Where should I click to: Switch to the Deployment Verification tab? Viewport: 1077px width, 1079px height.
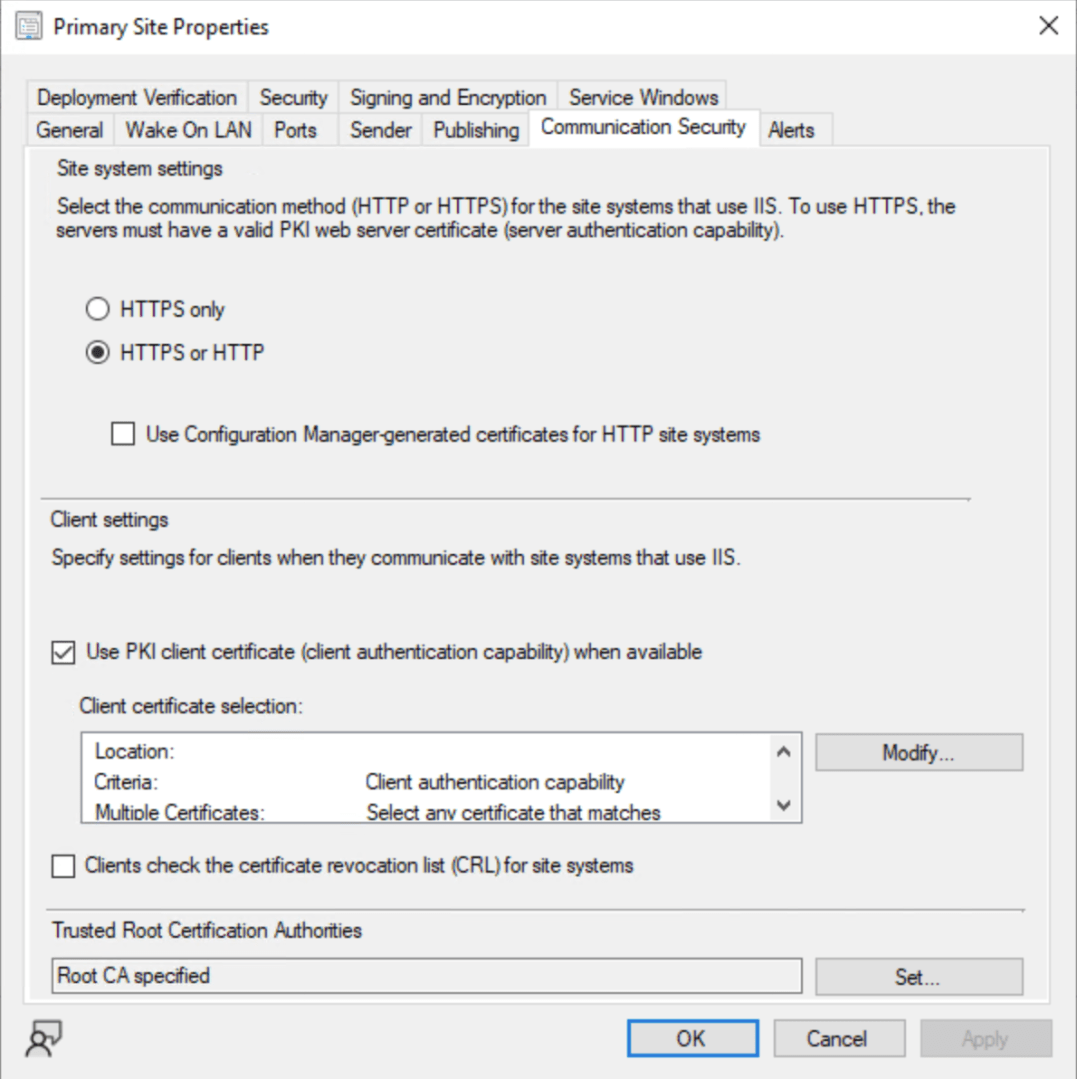coord(137,98)
